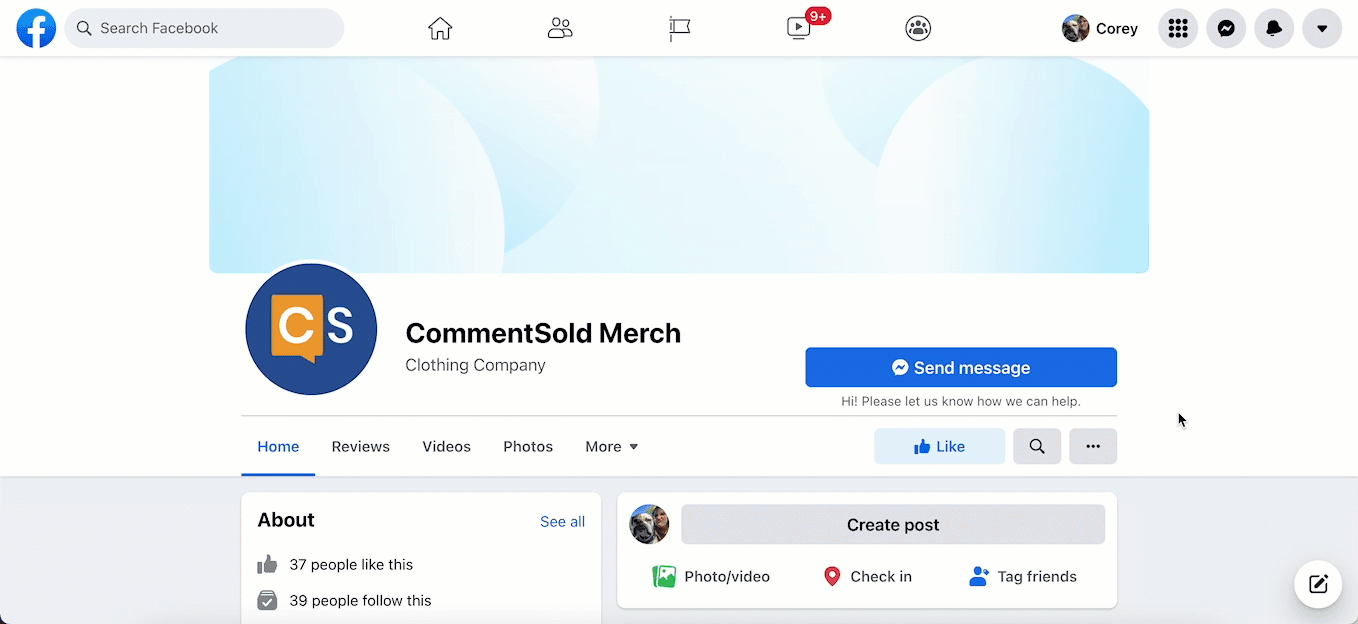Open the Pages flag icon

pos(680,28)
